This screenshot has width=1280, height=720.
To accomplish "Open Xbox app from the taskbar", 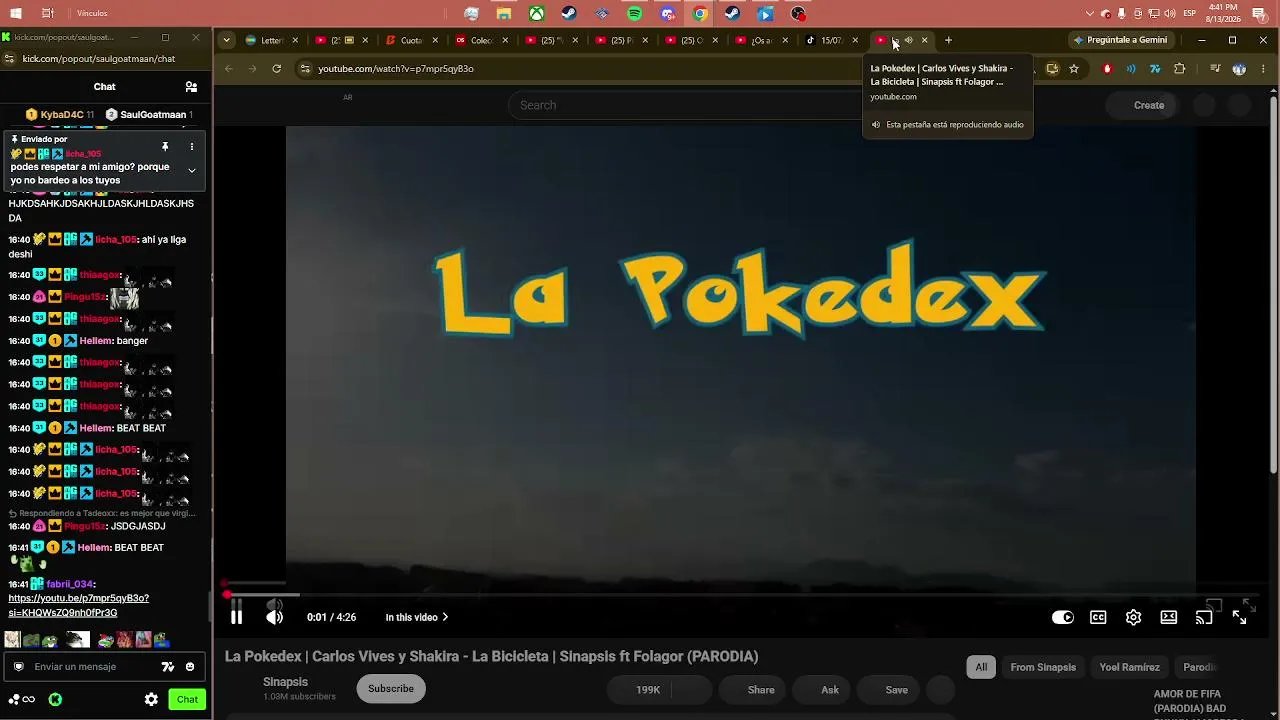I will [x=537, y=13].
